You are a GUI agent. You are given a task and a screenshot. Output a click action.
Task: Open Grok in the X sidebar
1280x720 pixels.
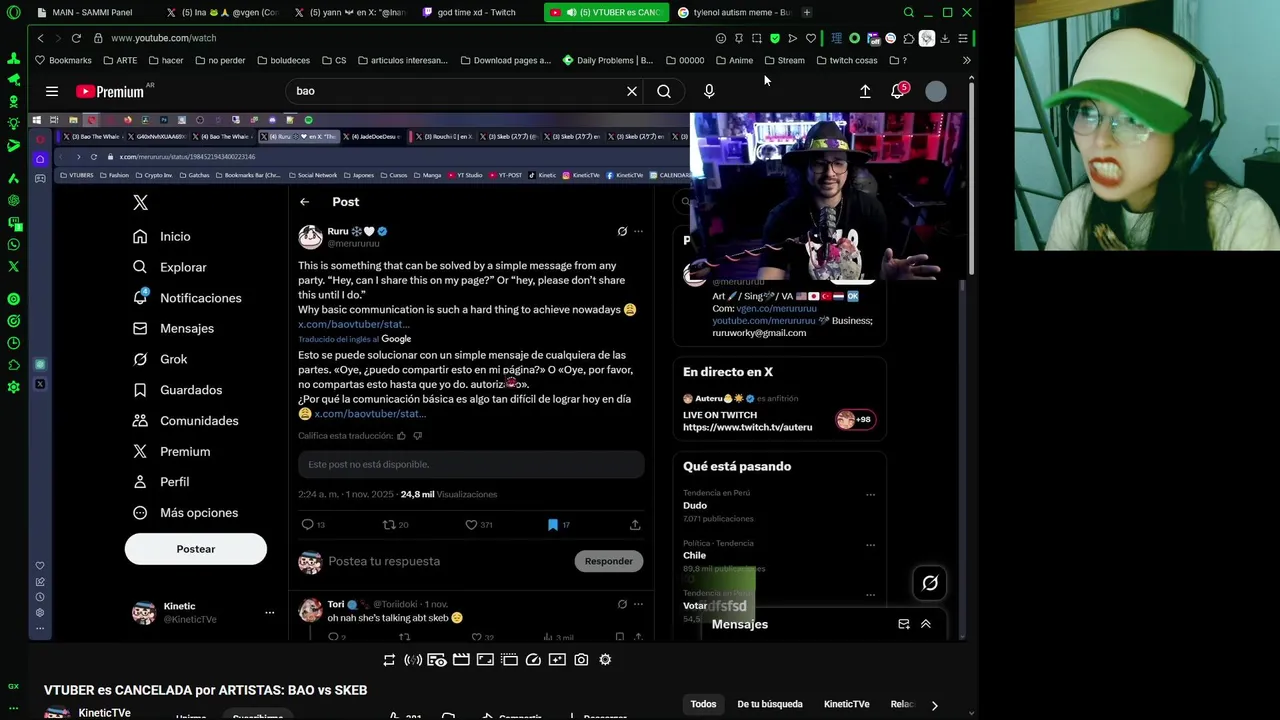160,359
